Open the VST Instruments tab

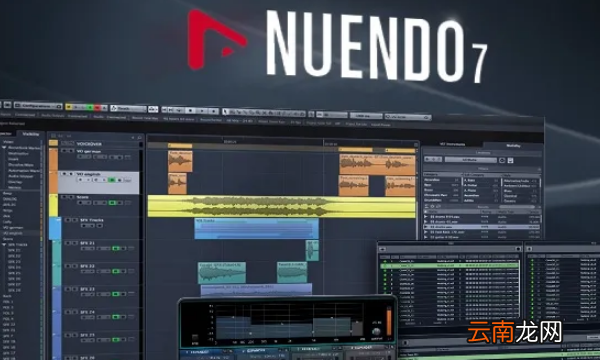tap(452, 145)
